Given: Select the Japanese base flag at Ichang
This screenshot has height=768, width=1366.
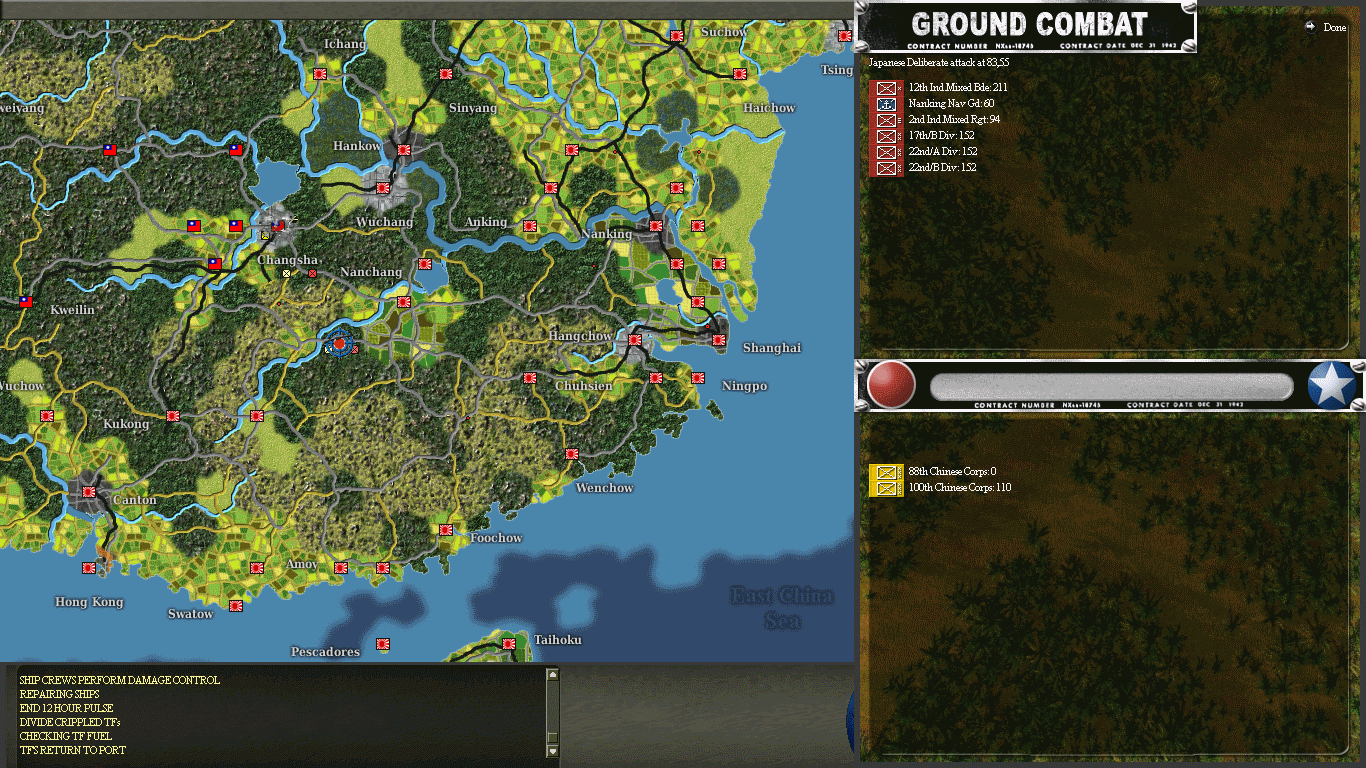Looking at the screenshot, I should pos(320,74).
